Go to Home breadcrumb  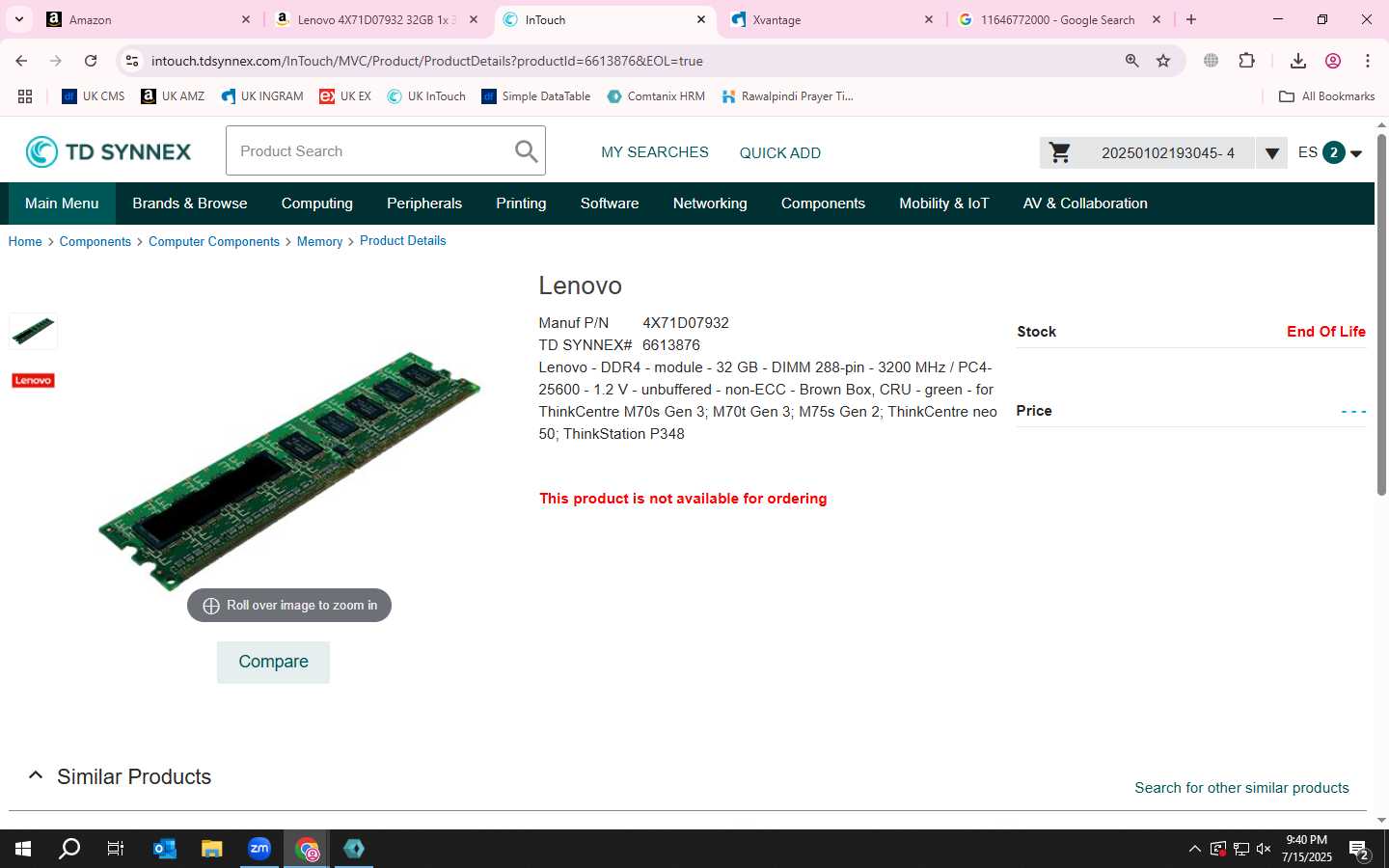[x=25, y=241]
